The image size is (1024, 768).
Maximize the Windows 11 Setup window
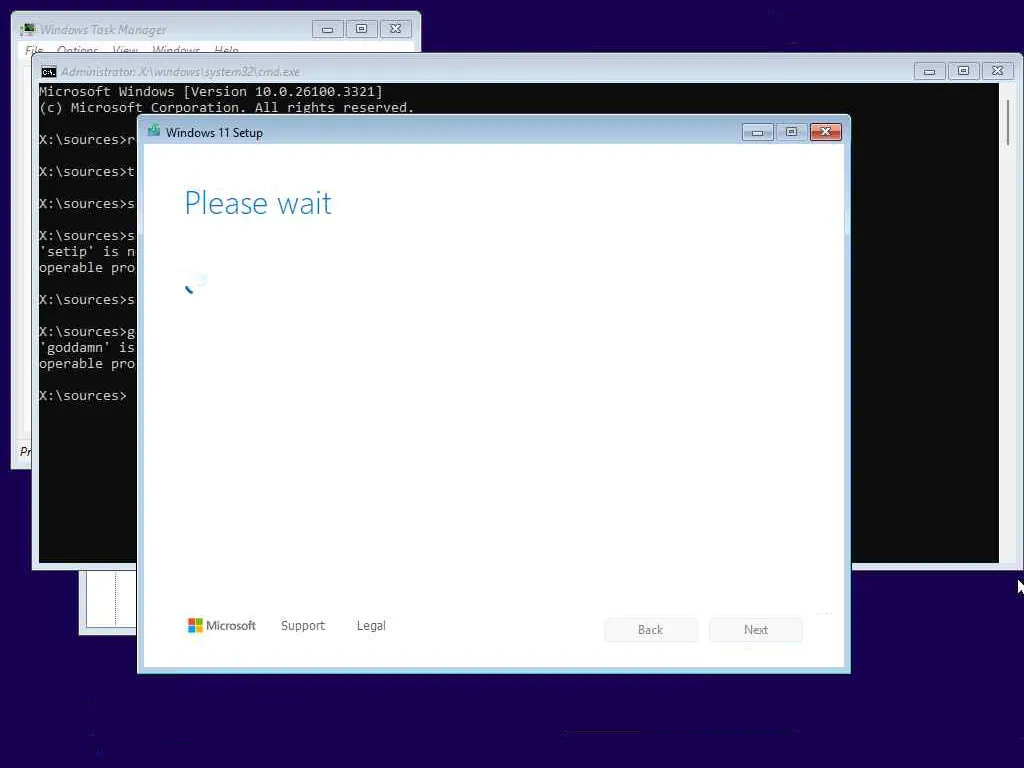pyautogui.click(x=792, y=132)
